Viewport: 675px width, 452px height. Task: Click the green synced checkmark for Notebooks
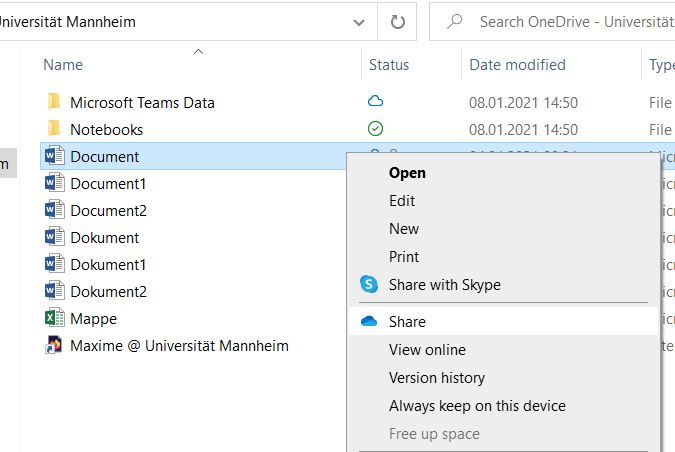[x=375, y=129]
